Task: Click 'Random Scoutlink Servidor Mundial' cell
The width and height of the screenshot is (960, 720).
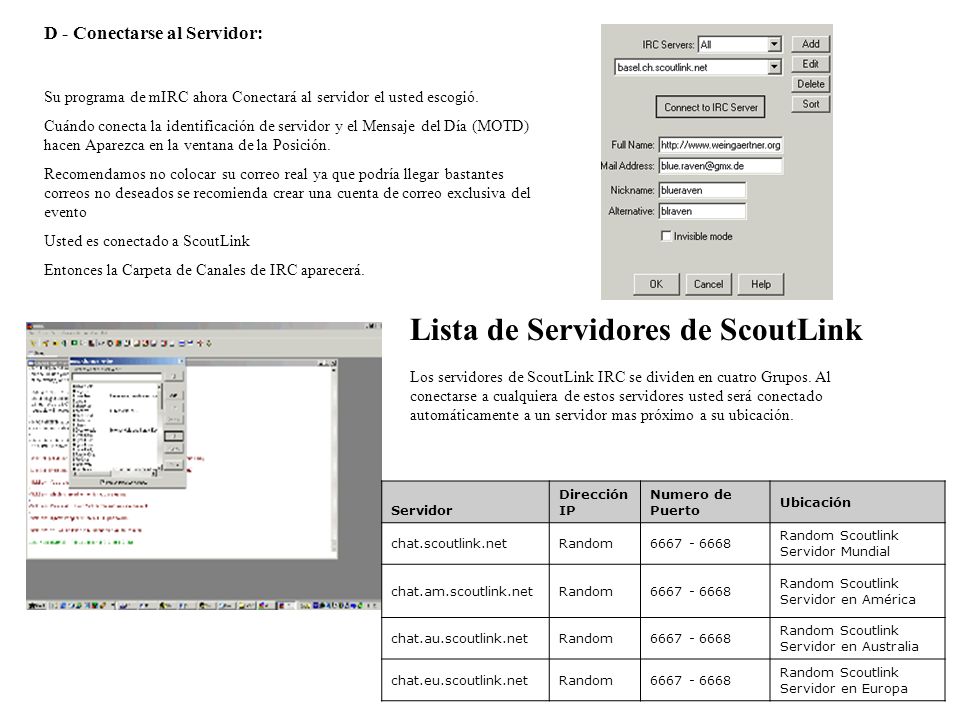Action: point(858,544)
